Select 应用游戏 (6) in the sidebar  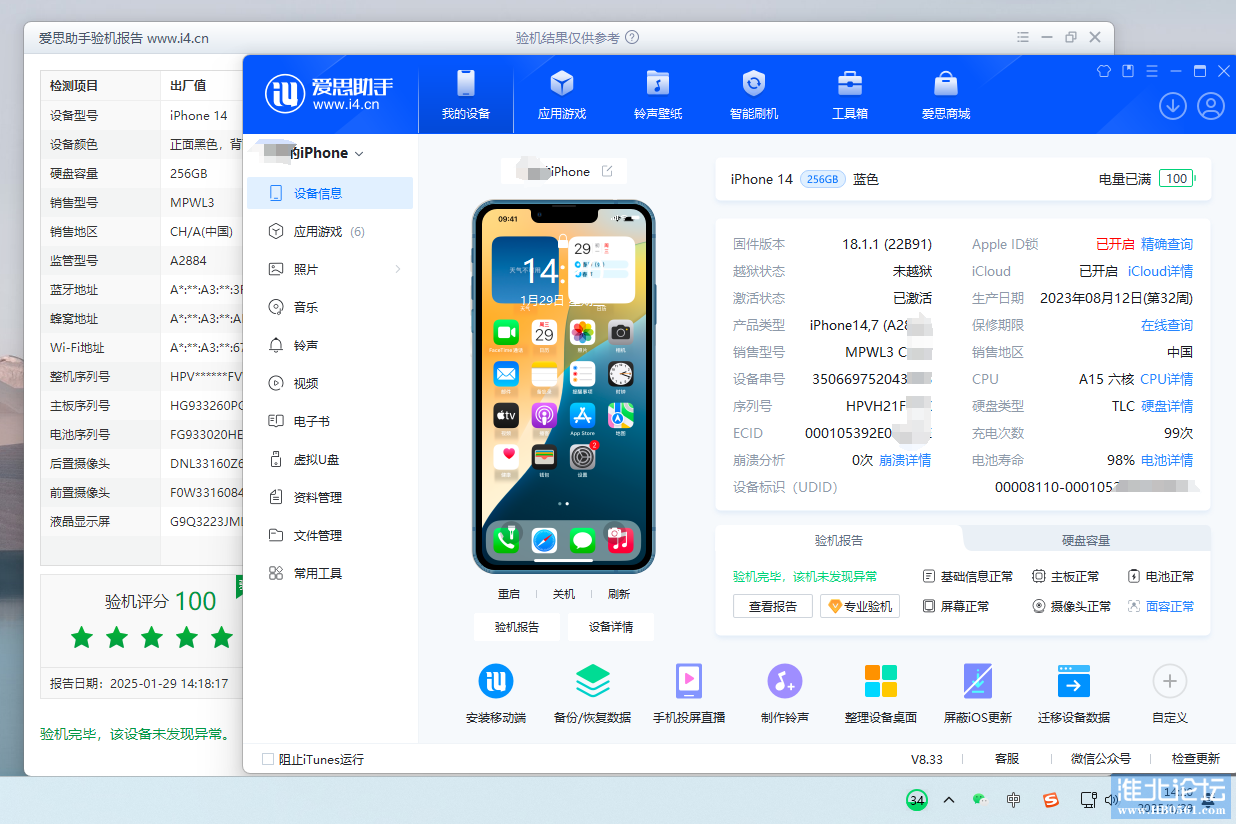point(330,231)
